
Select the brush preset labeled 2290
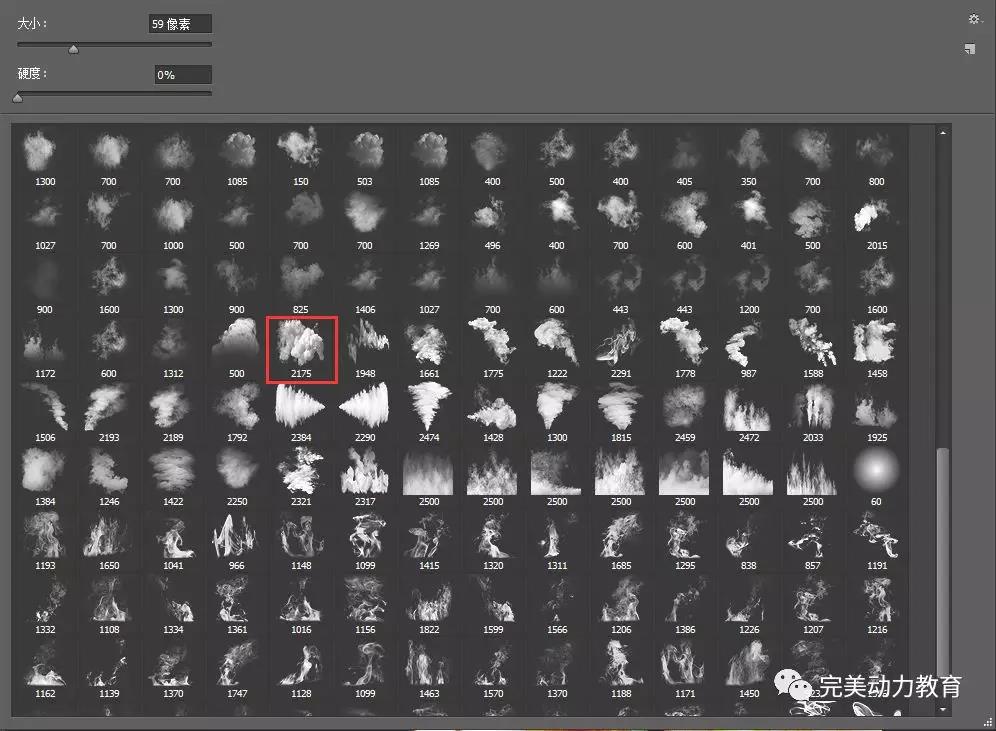coord(365,408)
